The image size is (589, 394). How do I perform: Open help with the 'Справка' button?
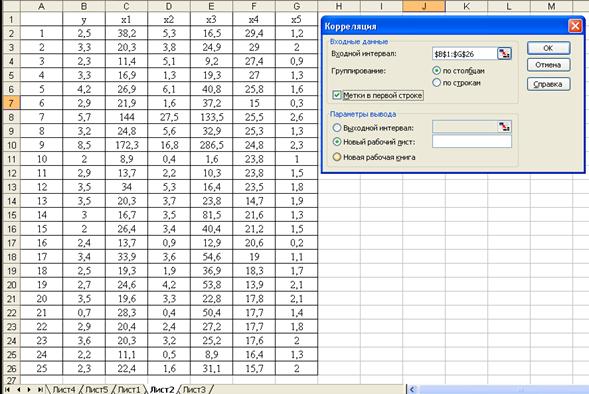coord(548,84)
